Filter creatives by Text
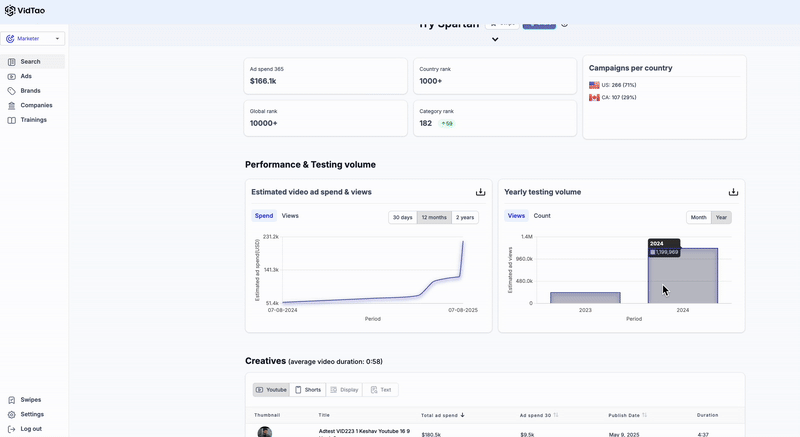 tap(381, 390)
